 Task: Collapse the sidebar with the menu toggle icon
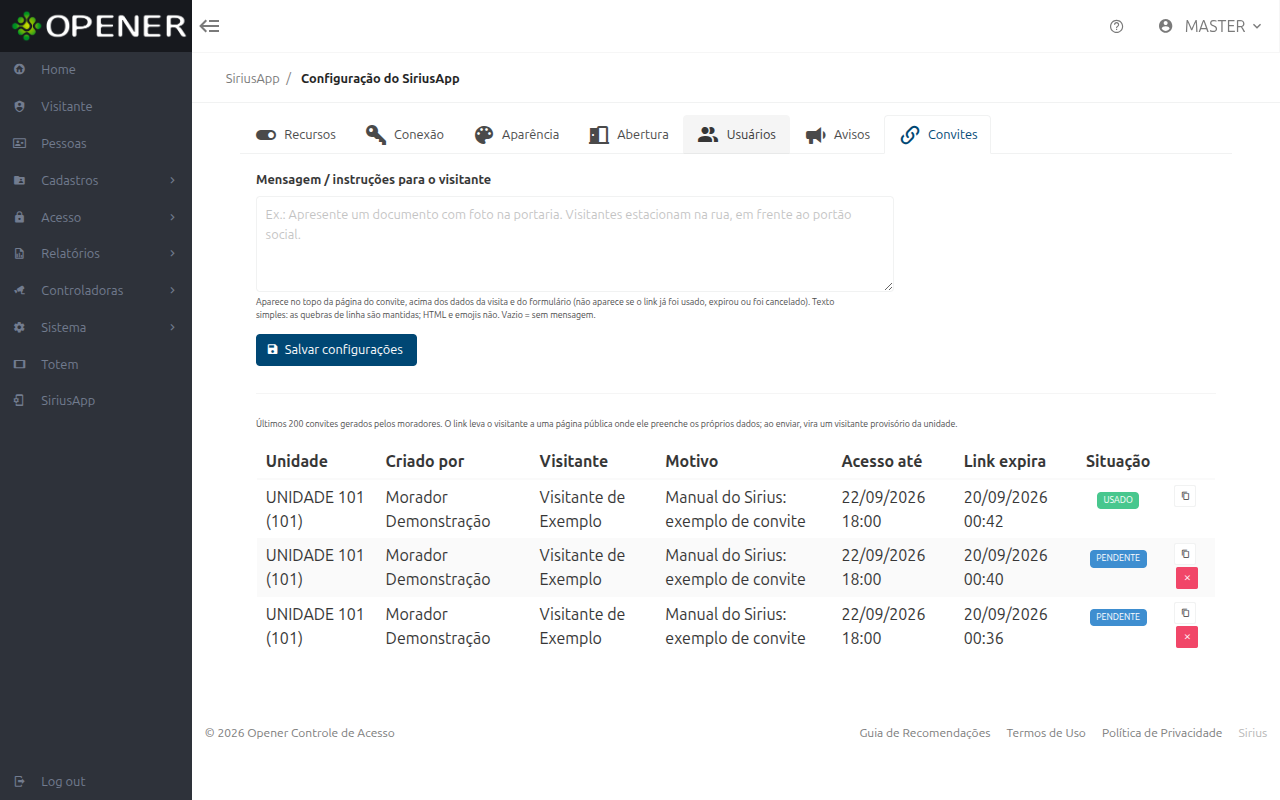click(210, 26)
